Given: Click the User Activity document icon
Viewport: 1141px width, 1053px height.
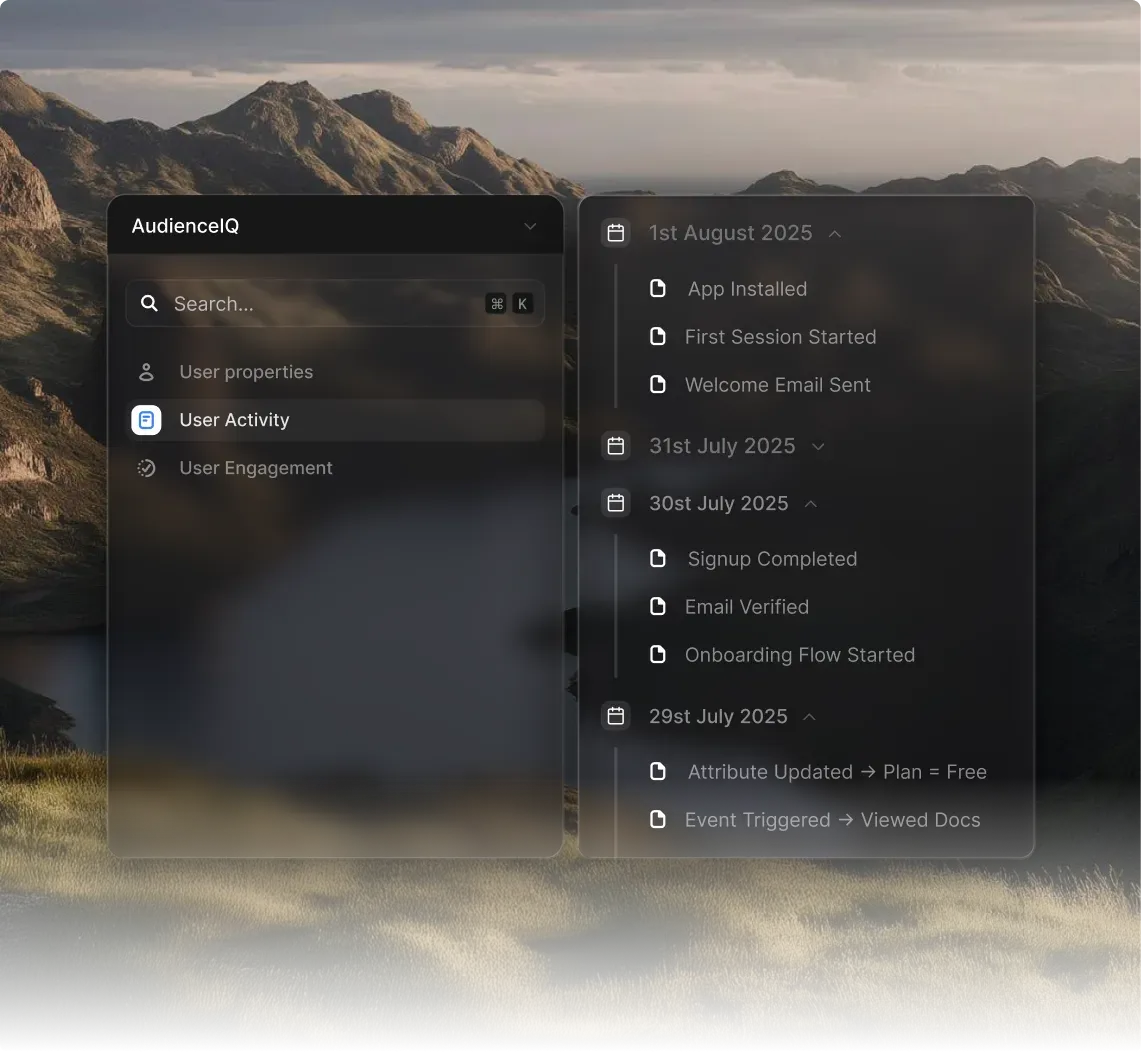Looking at the screenshot, I should click(146, 420).
